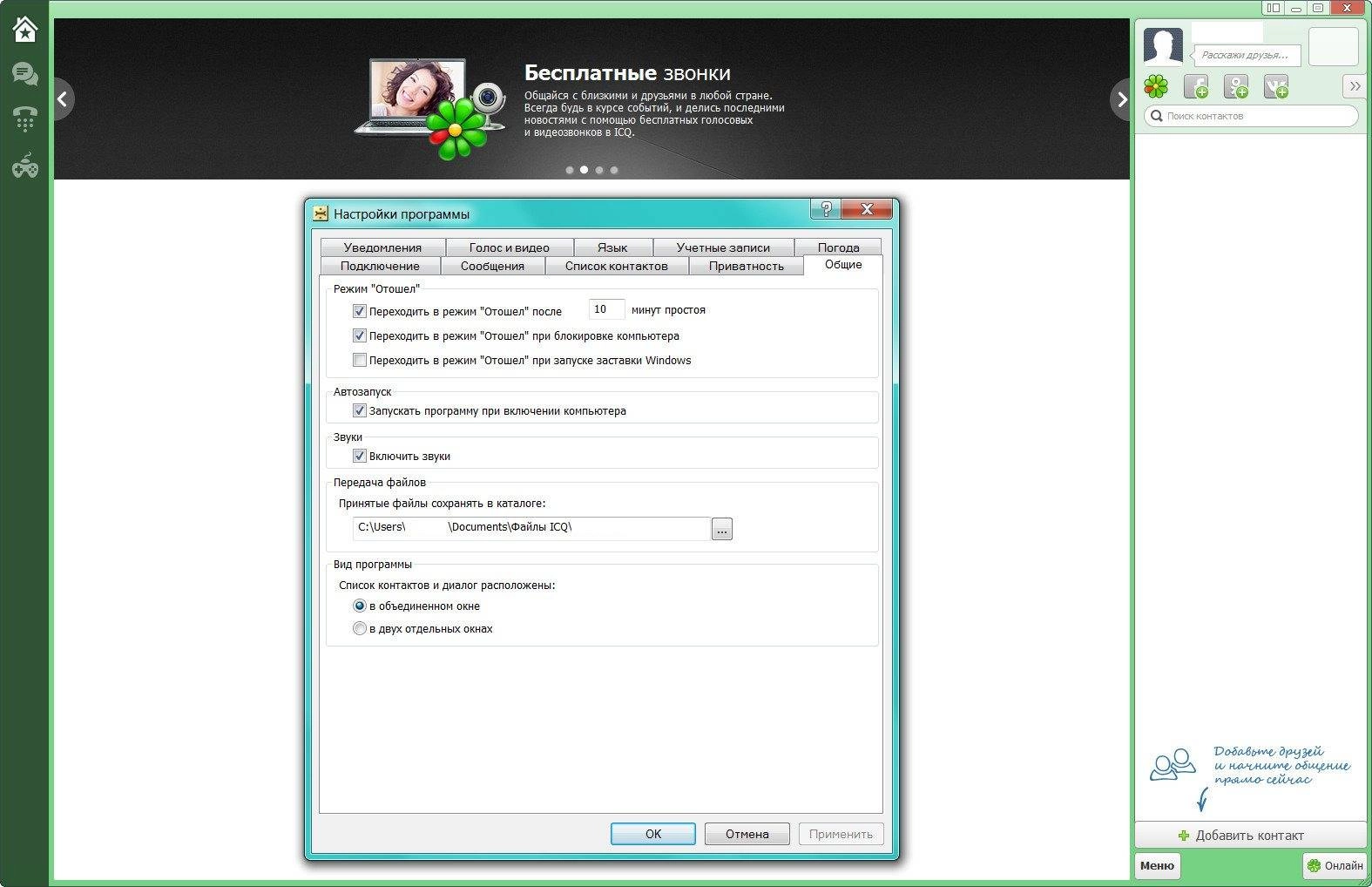Image resolution: width=1372 pixels, height=887 pixels.
Task: Click the browse folder ellipsis button
Action: 722,529
